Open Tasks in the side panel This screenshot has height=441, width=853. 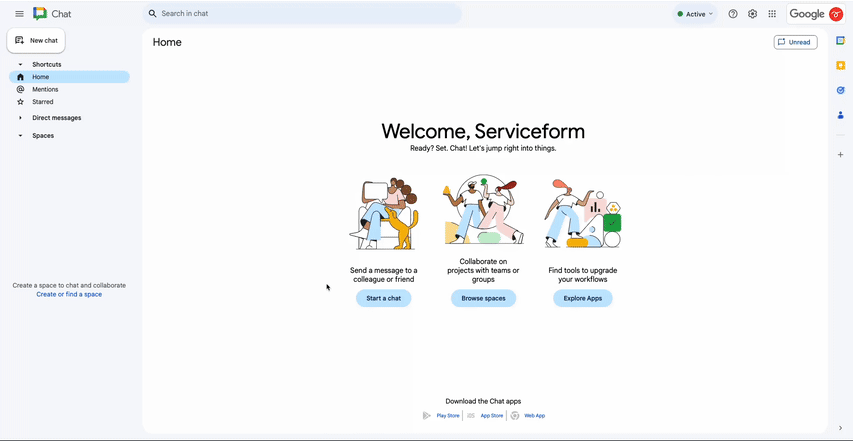(840, 90)
